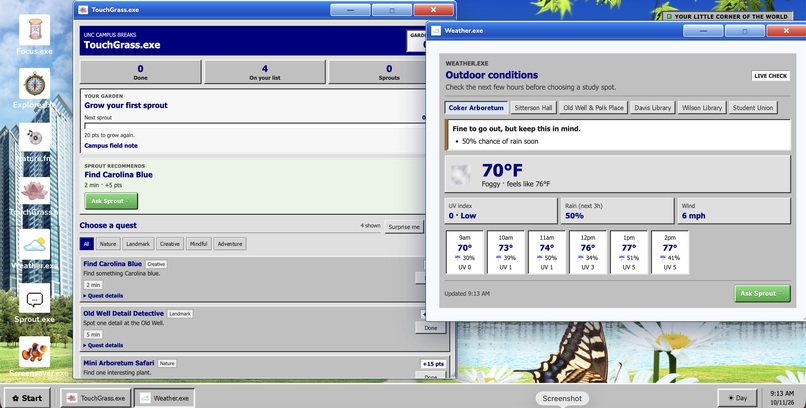Filter quests by Nature
The width and height of the screenshot is (806, 408).
point(108,244)
